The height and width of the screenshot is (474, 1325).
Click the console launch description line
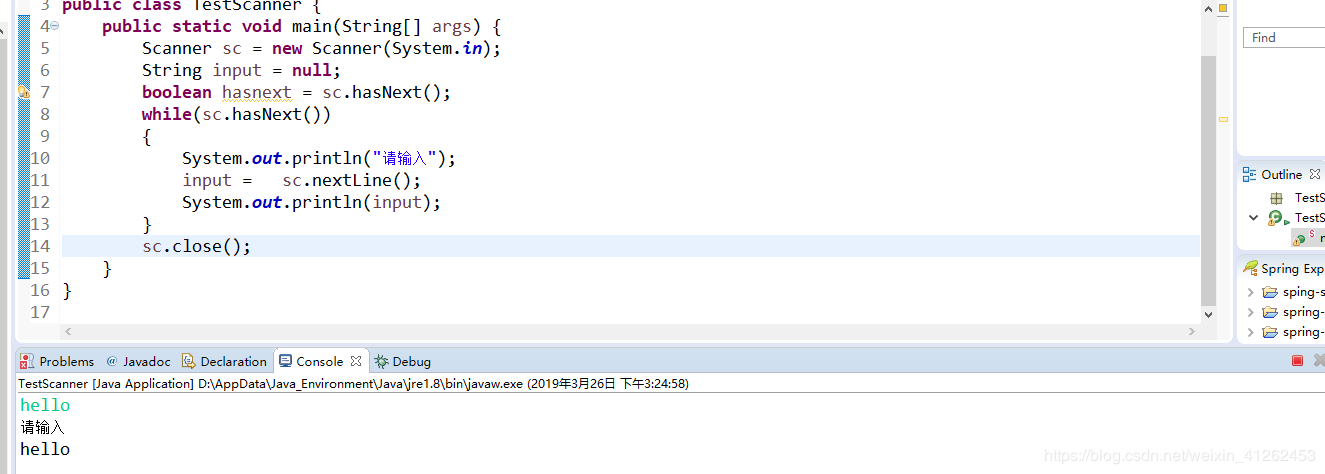tap(353, 383)
